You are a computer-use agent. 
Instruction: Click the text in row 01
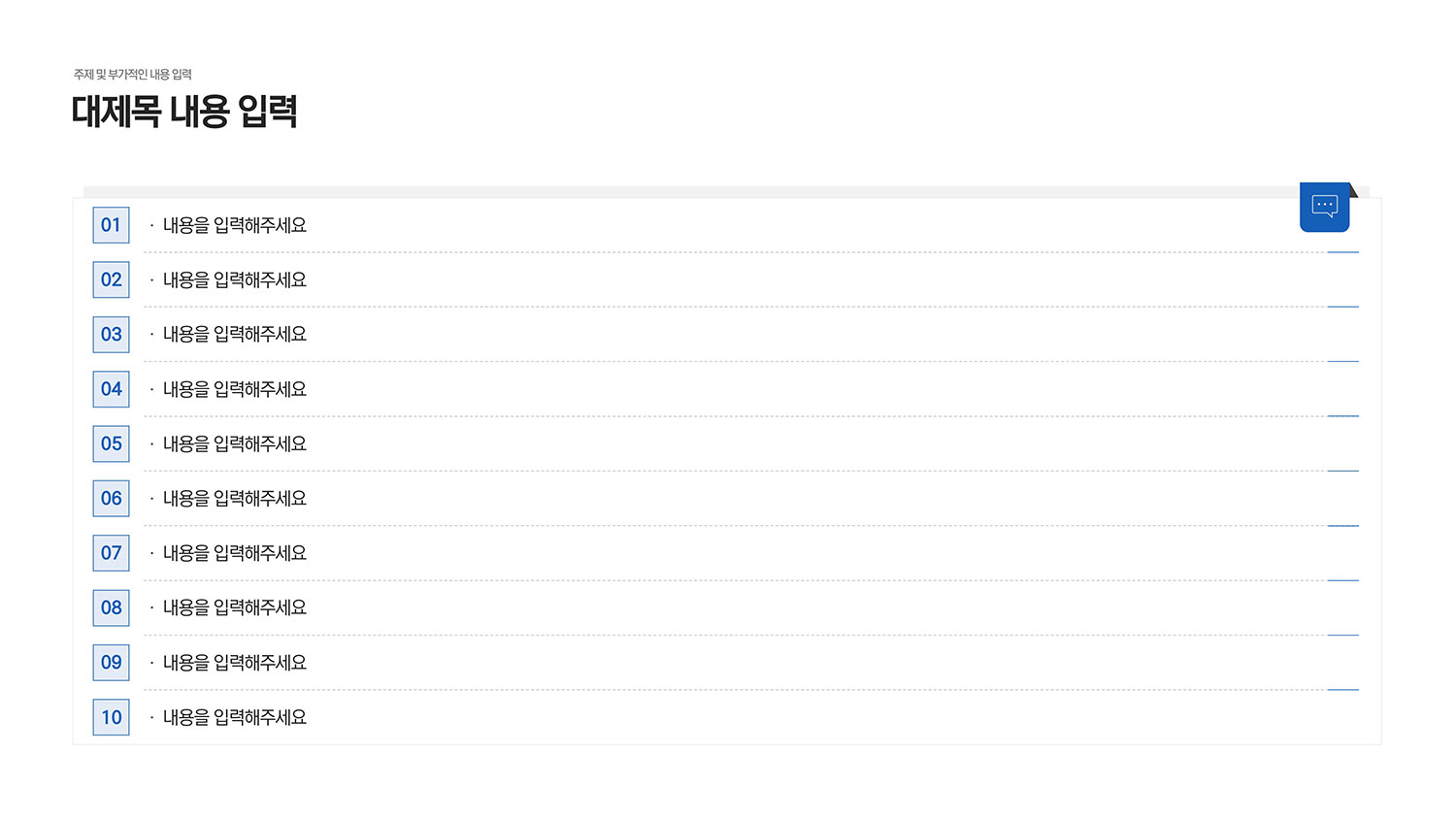click(235, 225)
